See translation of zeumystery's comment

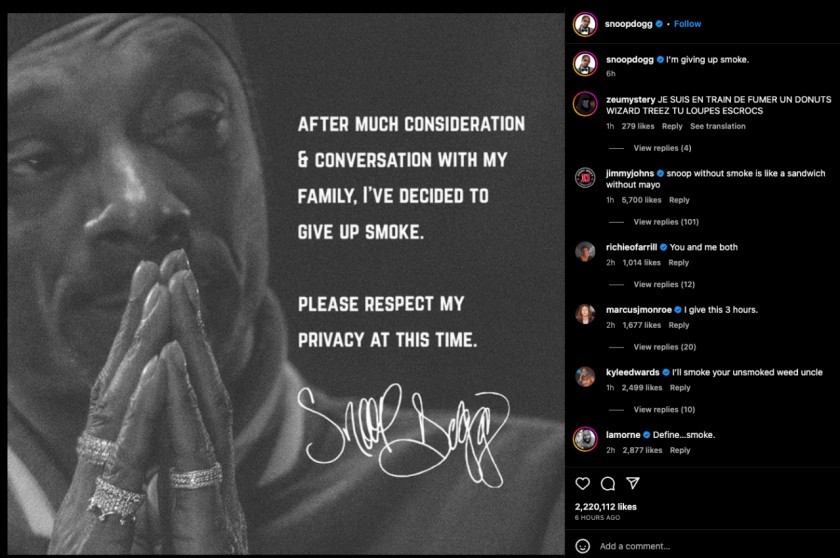point(718,126)
